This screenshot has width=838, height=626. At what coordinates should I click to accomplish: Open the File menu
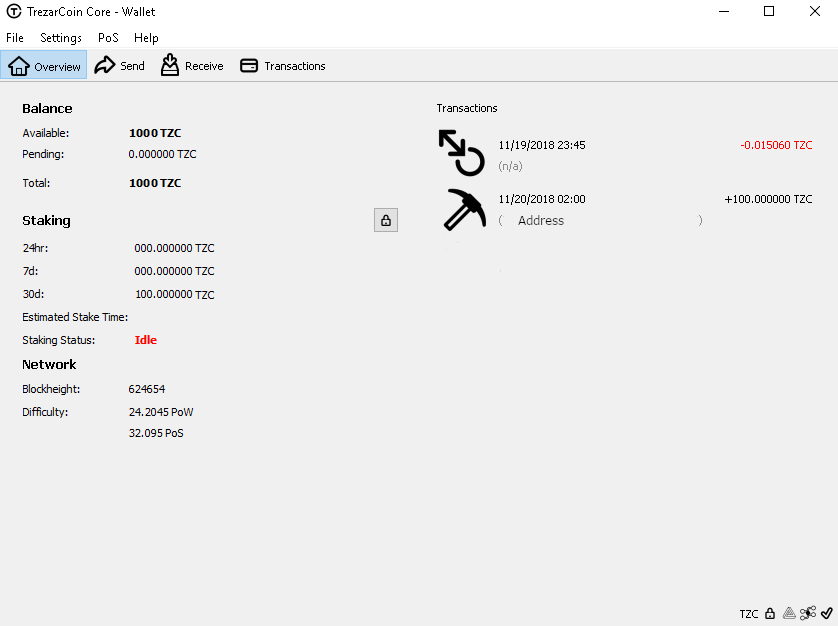coord(15,38)
